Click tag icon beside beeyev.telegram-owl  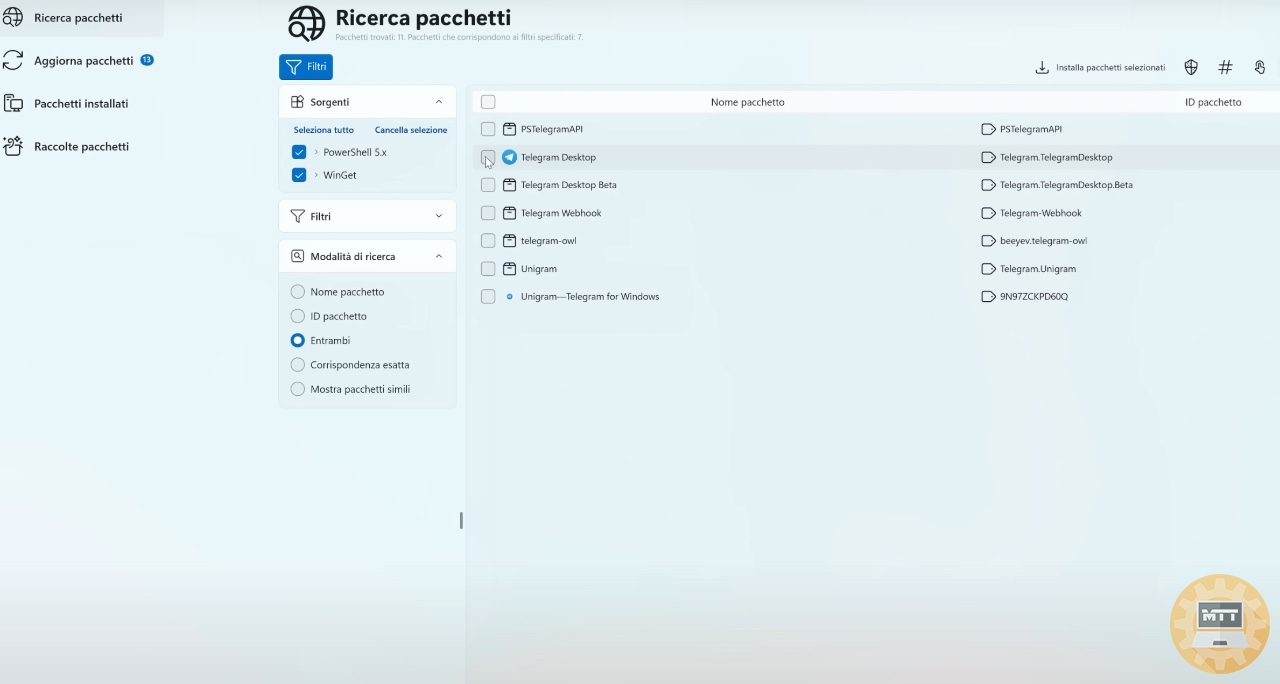(x=989, y=241)
